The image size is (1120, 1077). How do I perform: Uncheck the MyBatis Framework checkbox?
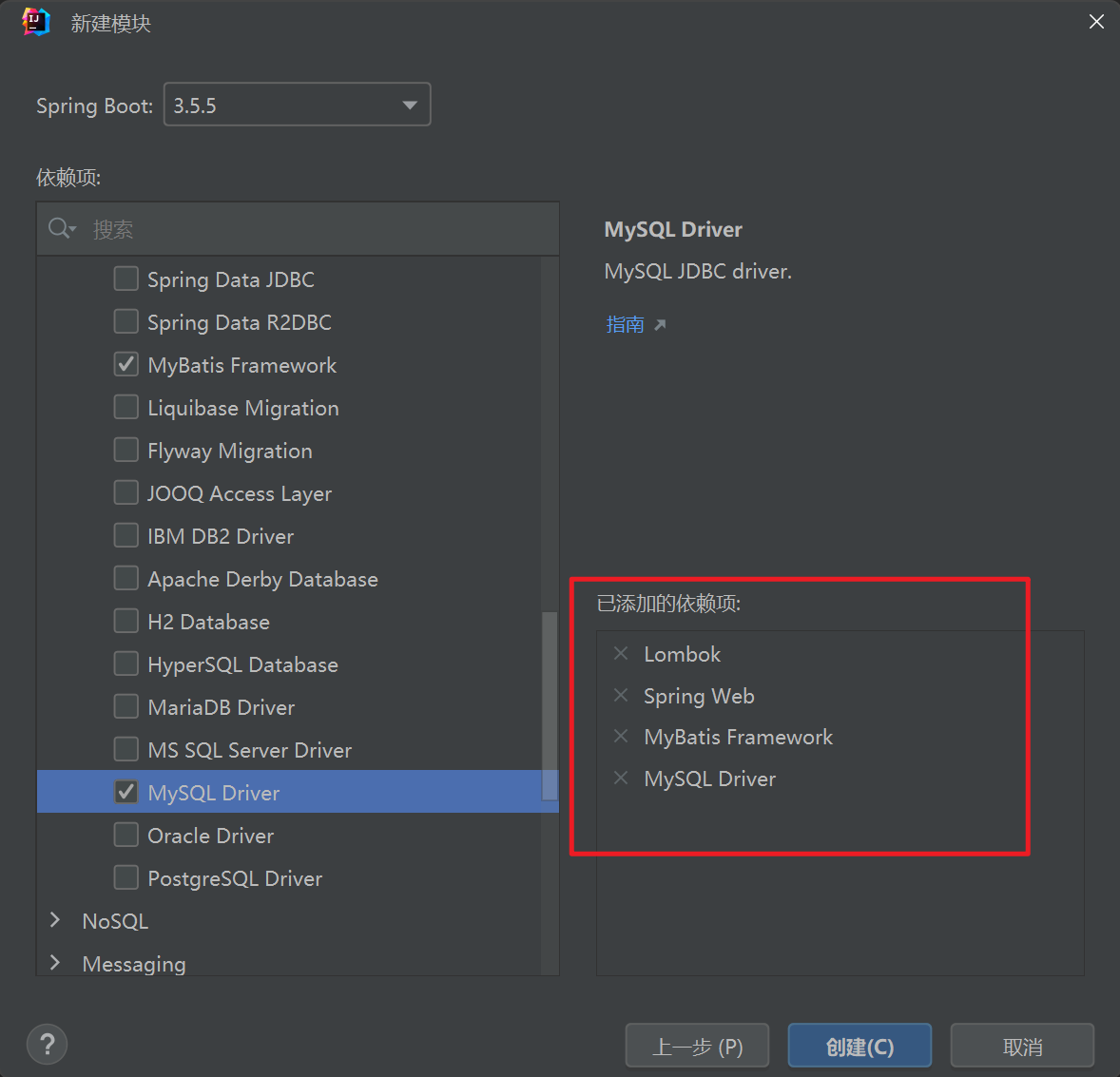126,364
